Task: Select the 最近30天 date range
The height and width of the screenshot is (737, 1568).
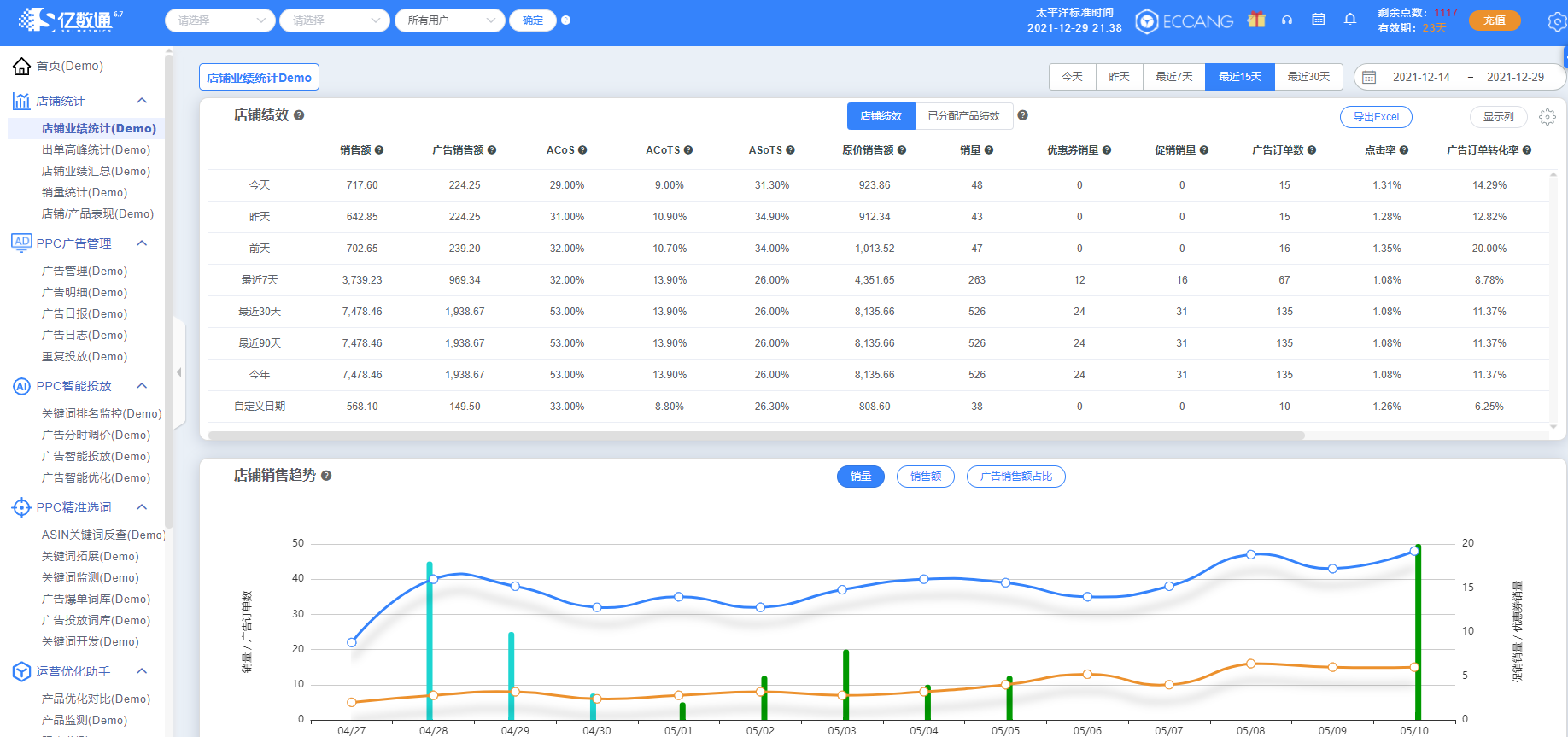Action: [x=1309, y=77]
